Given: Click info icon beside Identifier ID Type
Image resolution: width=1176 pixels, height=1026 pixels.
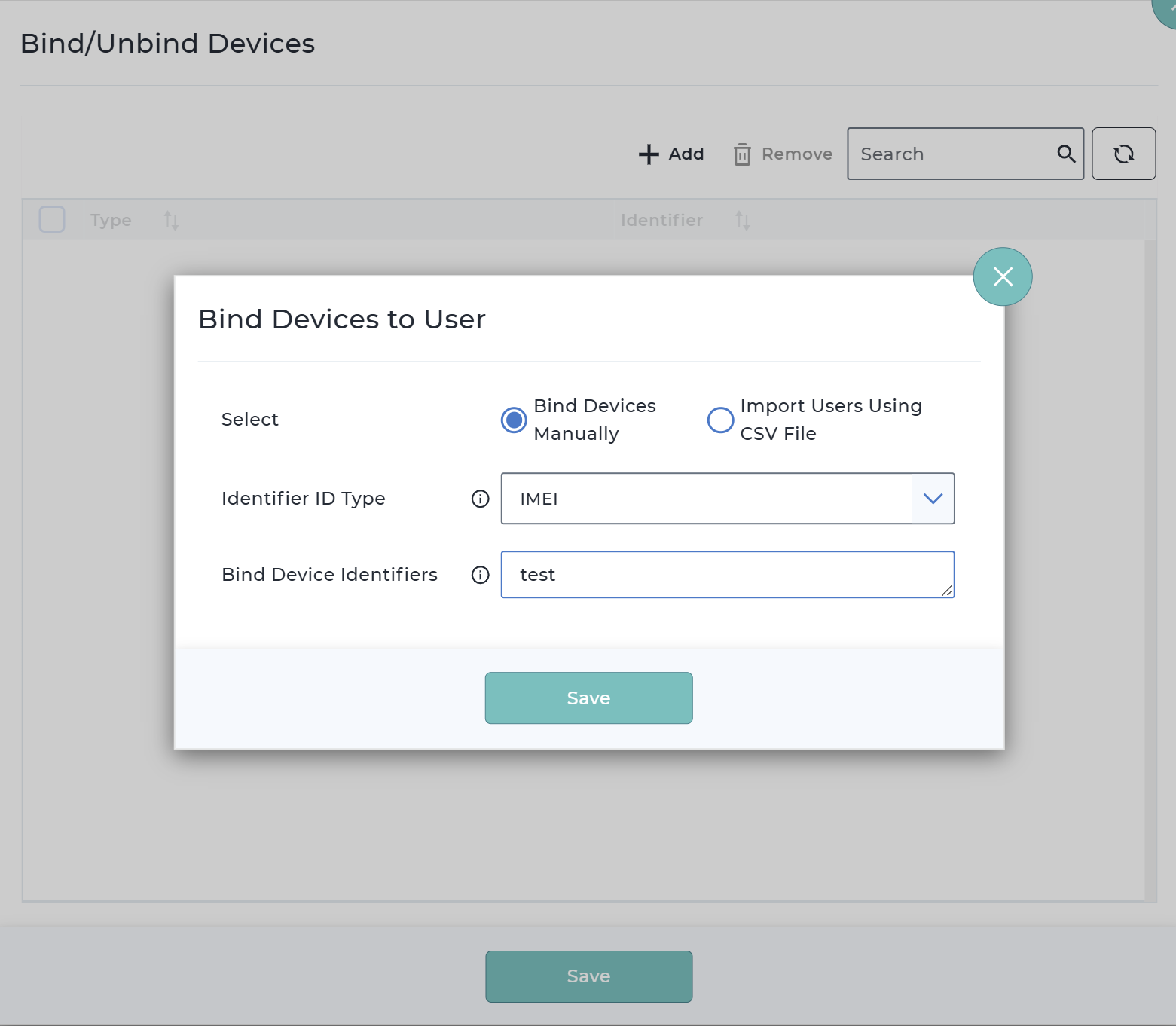Looking at the screenshot, I should point(480,499).
